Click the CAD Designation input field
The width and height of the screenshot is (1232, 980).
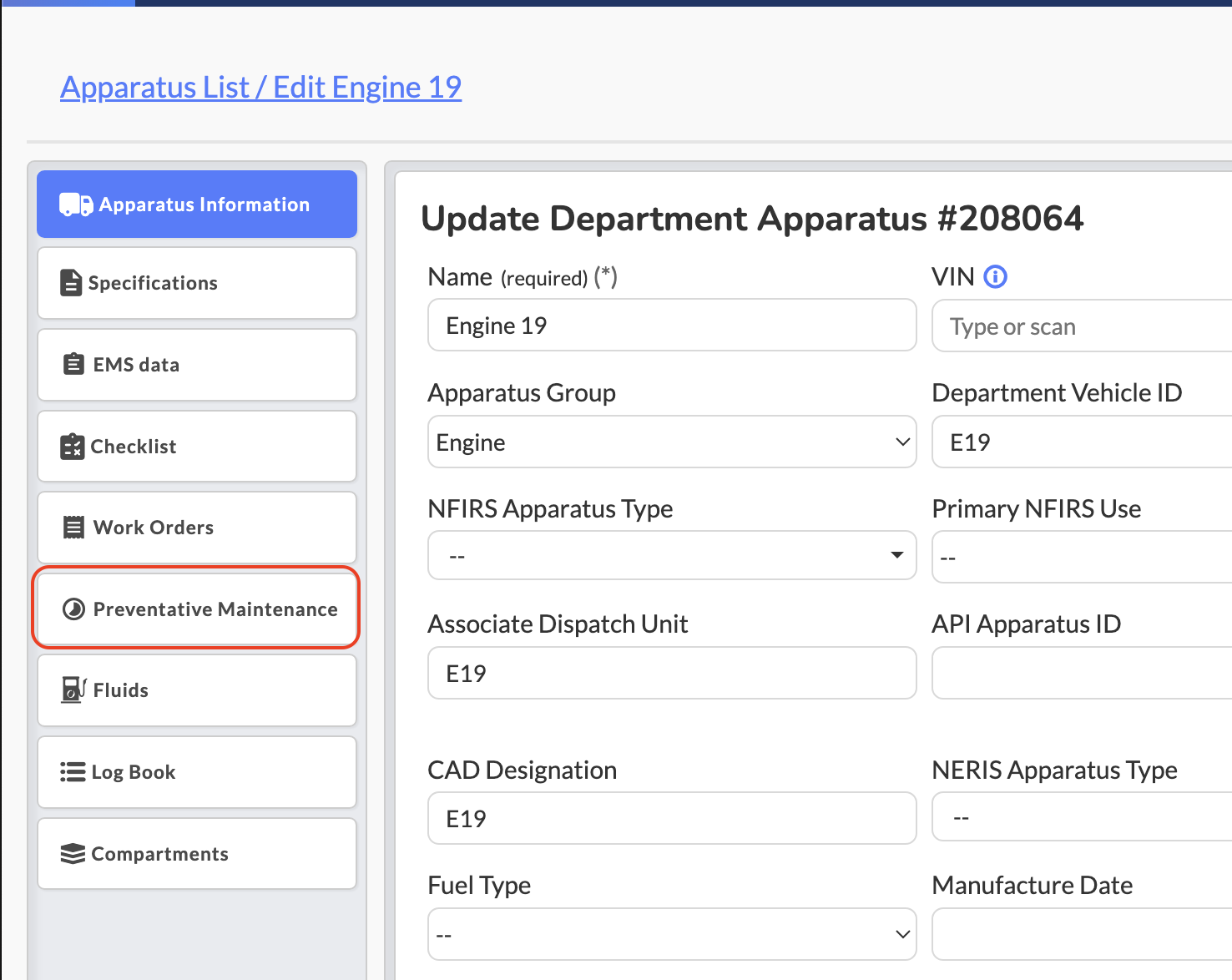coord(671,819)
